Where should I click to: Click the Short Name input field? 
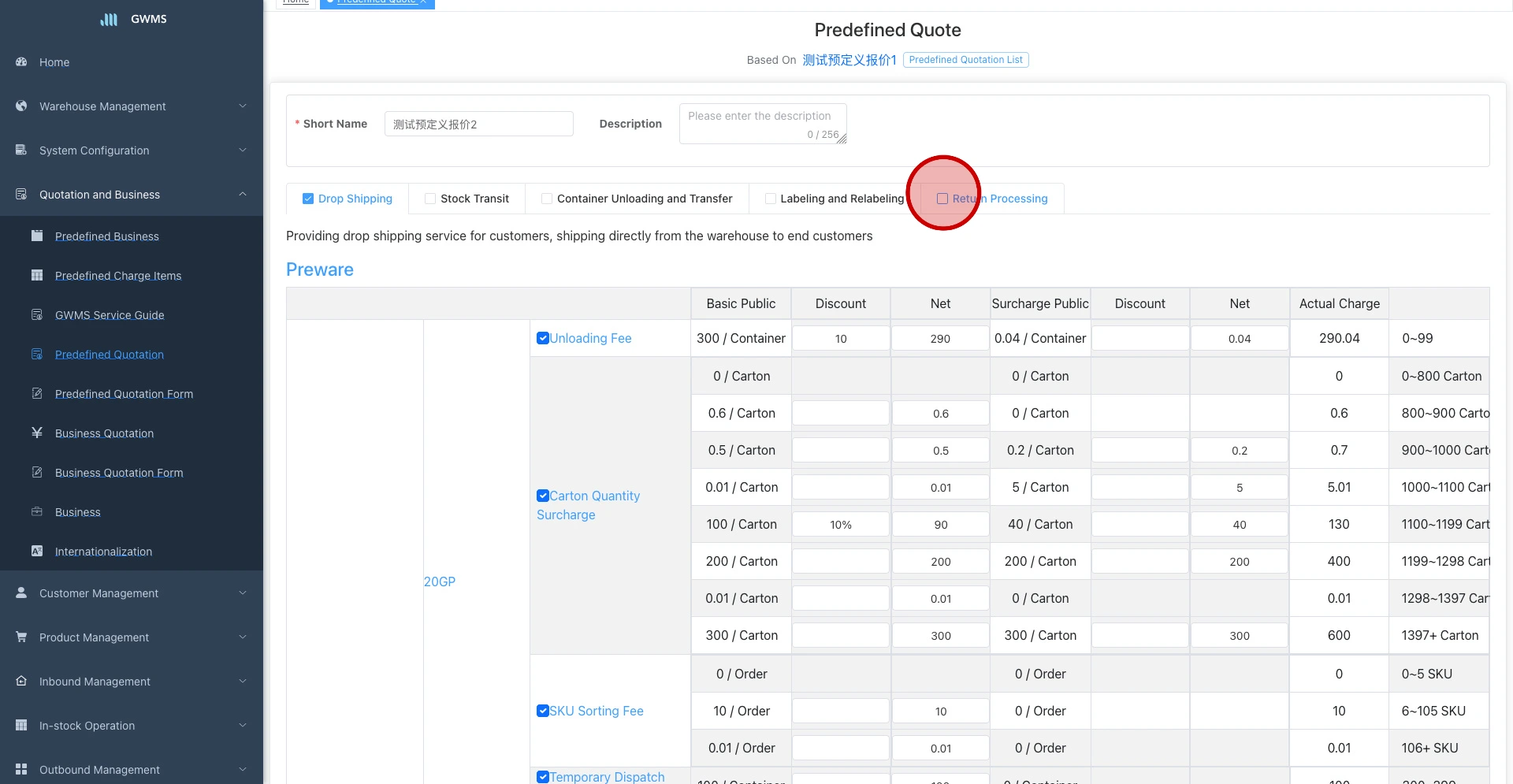pos(478,124)
